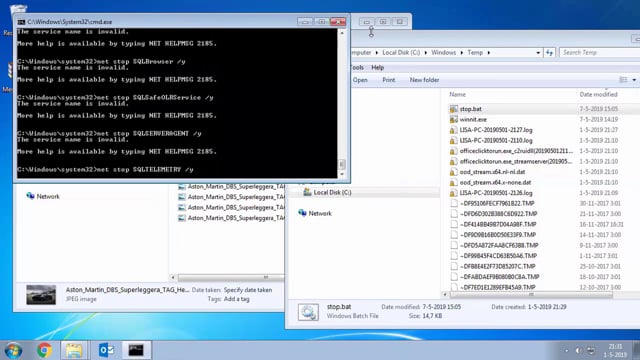Select the winnit.exe file
This screenshot has width=640, height=360.
(x=473, y=120)
